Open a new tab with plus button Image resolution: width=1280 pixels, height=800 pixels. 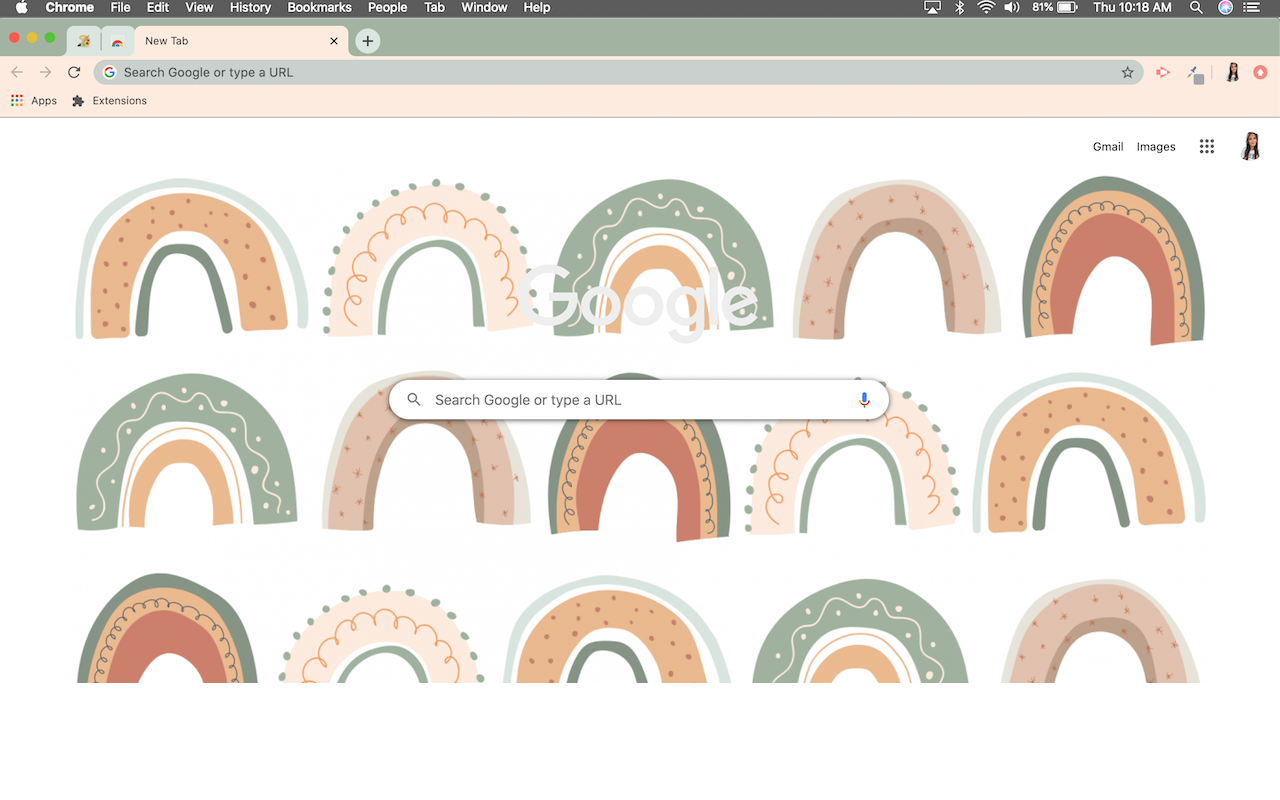pos(368,41)
